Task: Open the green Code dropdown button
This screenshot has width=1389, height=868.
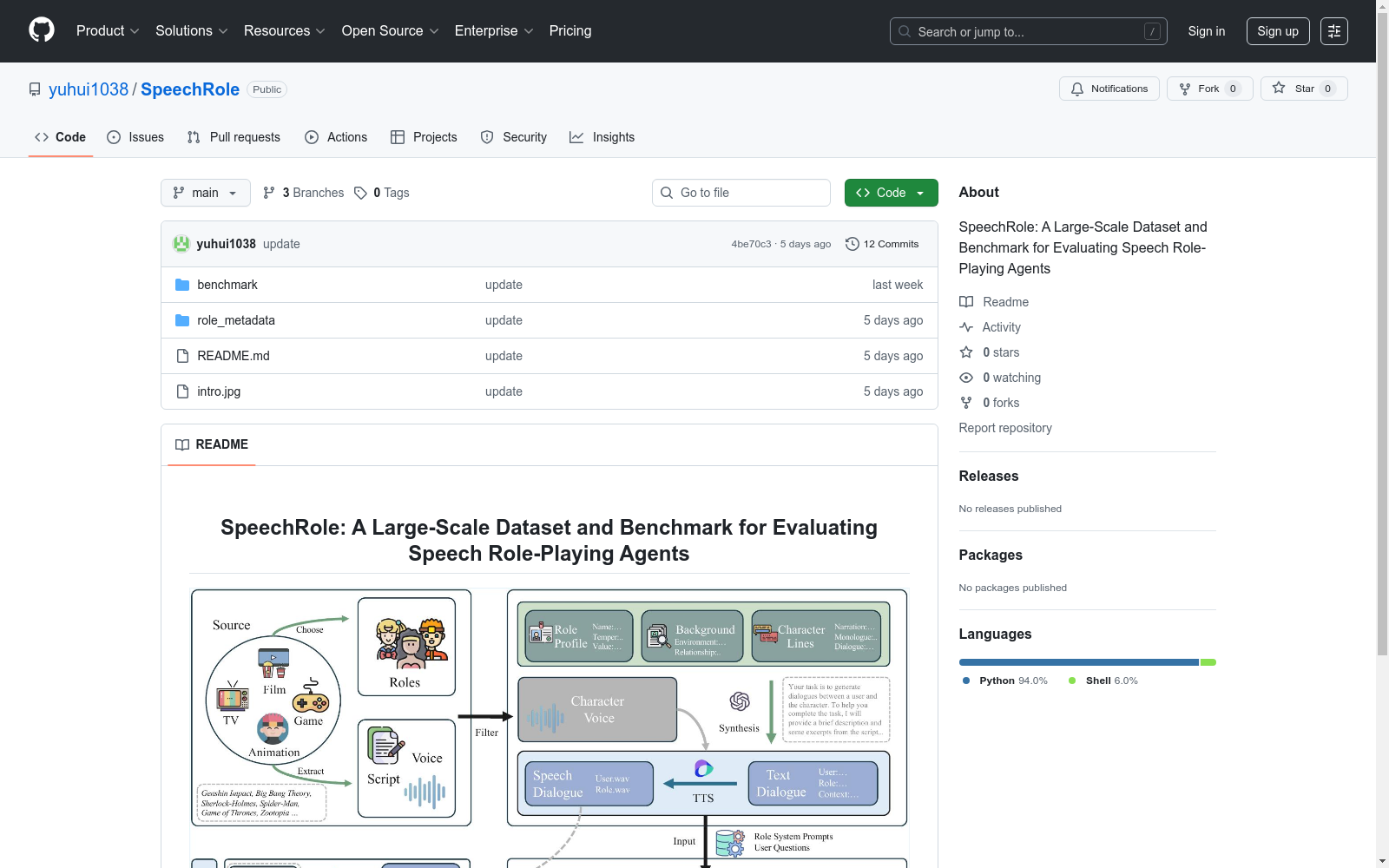Action: tap(891, 193)
